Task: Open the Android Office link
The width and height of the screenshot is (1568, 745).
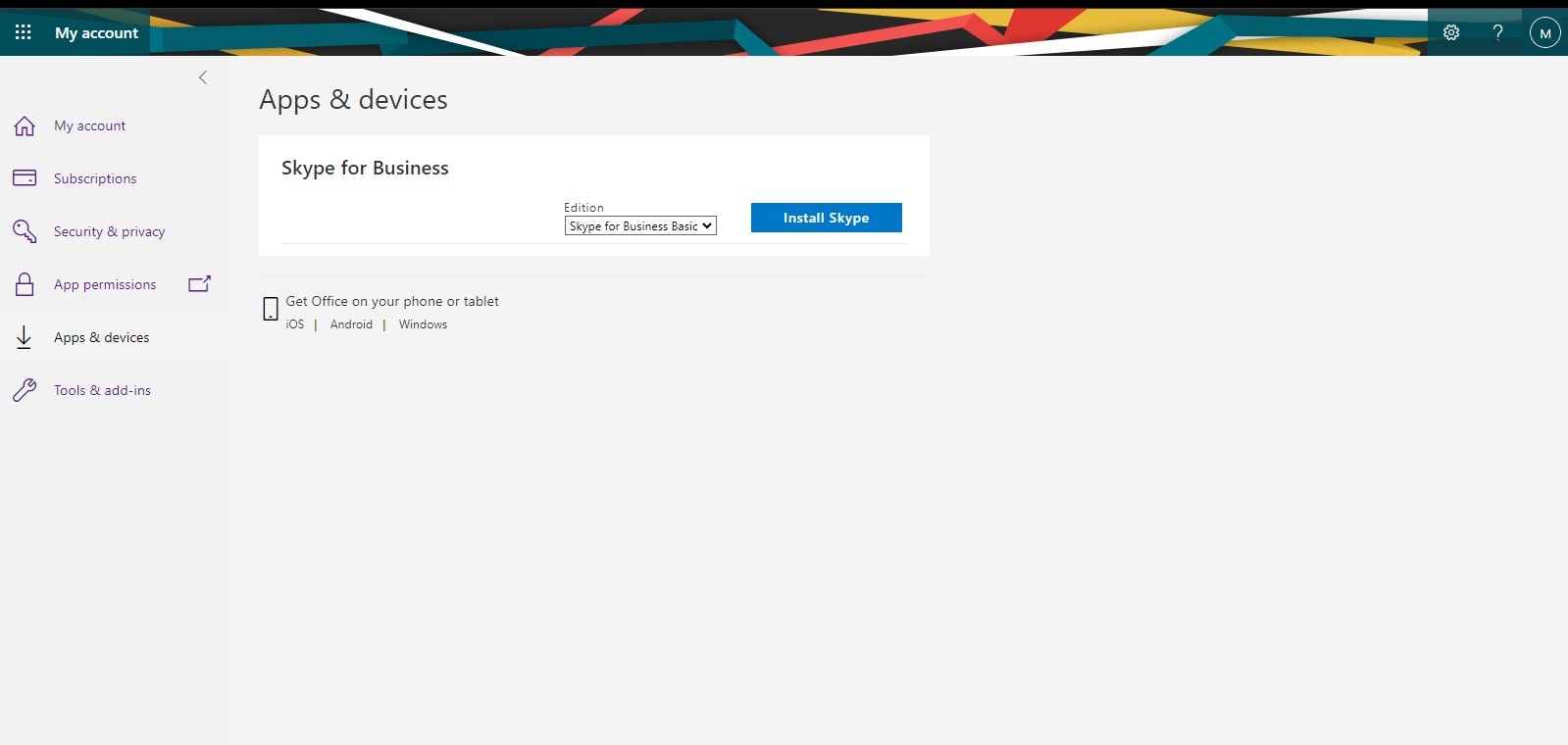Action: pyautogui.click(x=351, y=324)
